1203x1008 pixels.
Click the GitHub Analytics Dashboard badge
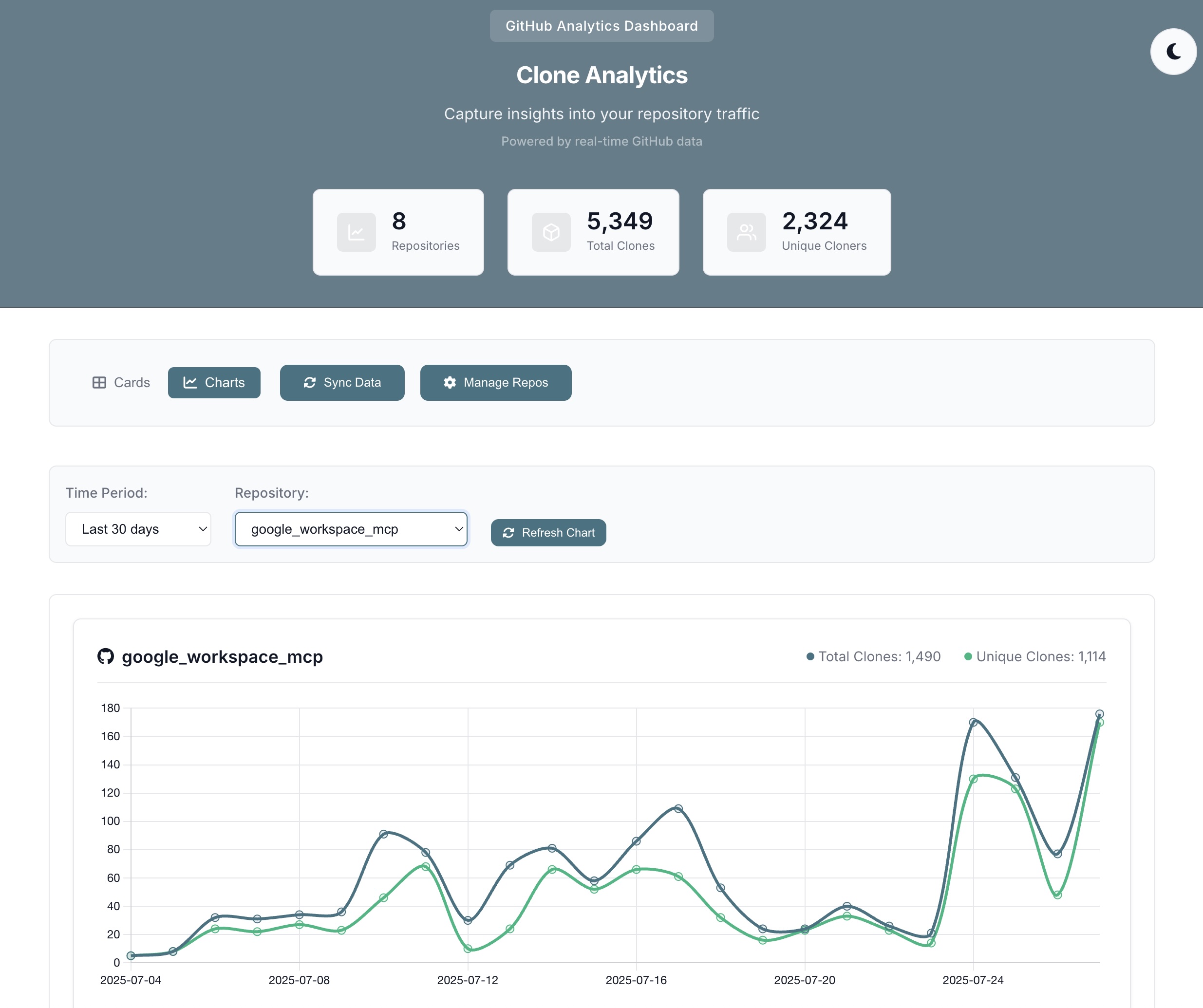(601, 26)
